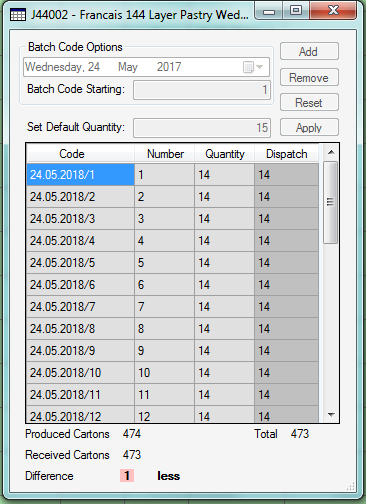
Task: Select the Set Default Quantity field
Action: tap(202, 128)
